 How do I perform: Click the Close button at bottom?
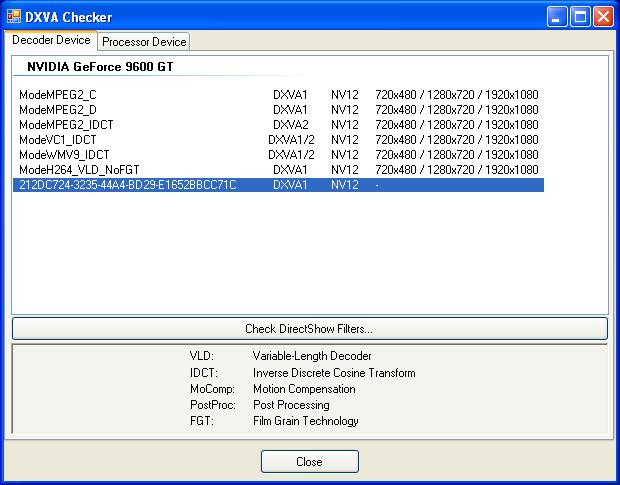point(310,462)
